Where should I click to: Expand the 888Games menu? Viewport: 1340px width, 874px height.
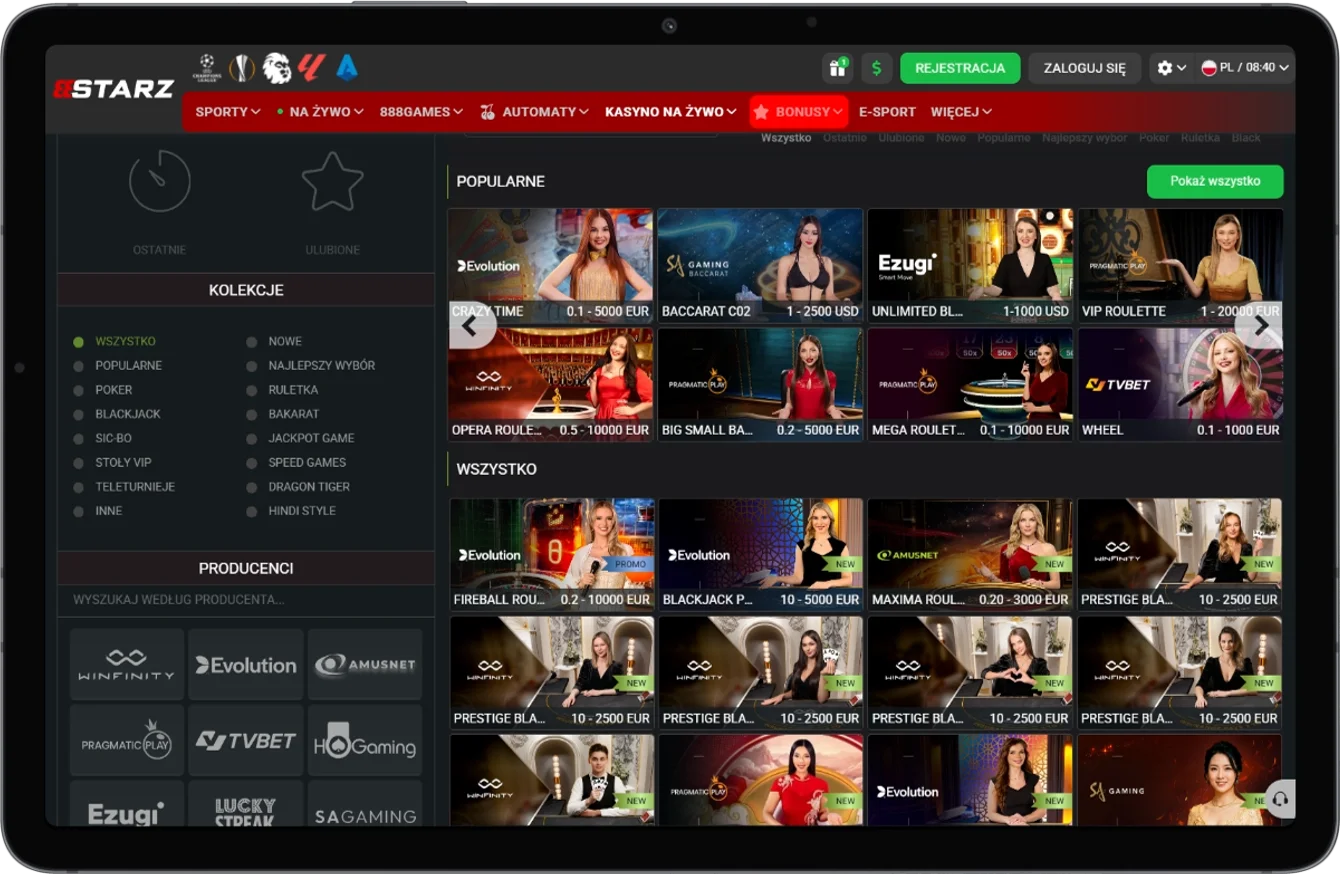point(421,112)
